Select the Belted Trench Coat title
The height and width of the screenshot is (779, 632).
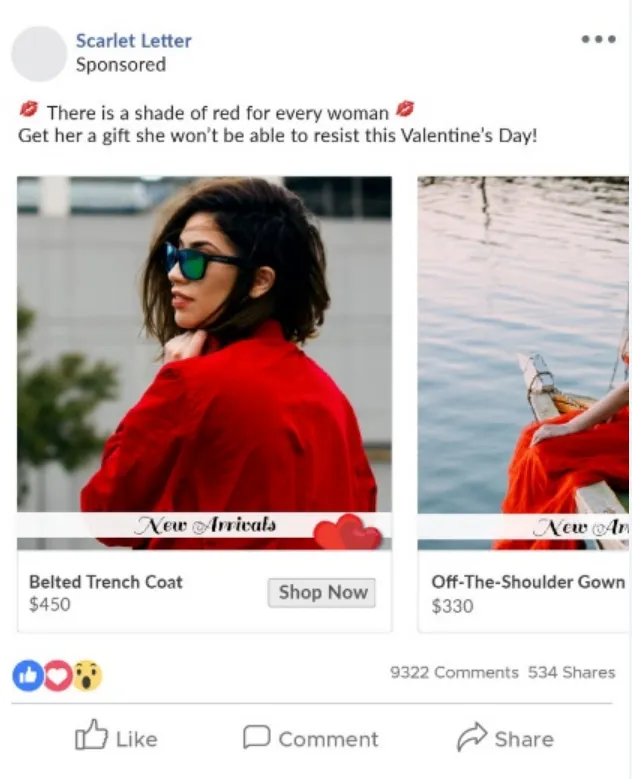[x=106, y=582]
